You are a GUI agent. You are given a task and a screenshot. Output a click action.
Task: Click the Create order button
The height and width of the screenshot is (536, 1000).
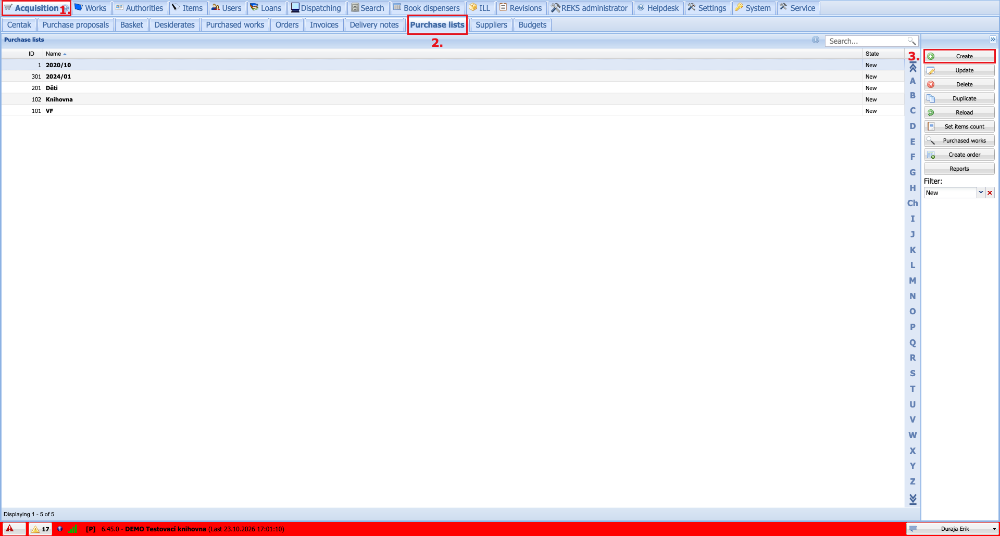(x=959, y=154)
